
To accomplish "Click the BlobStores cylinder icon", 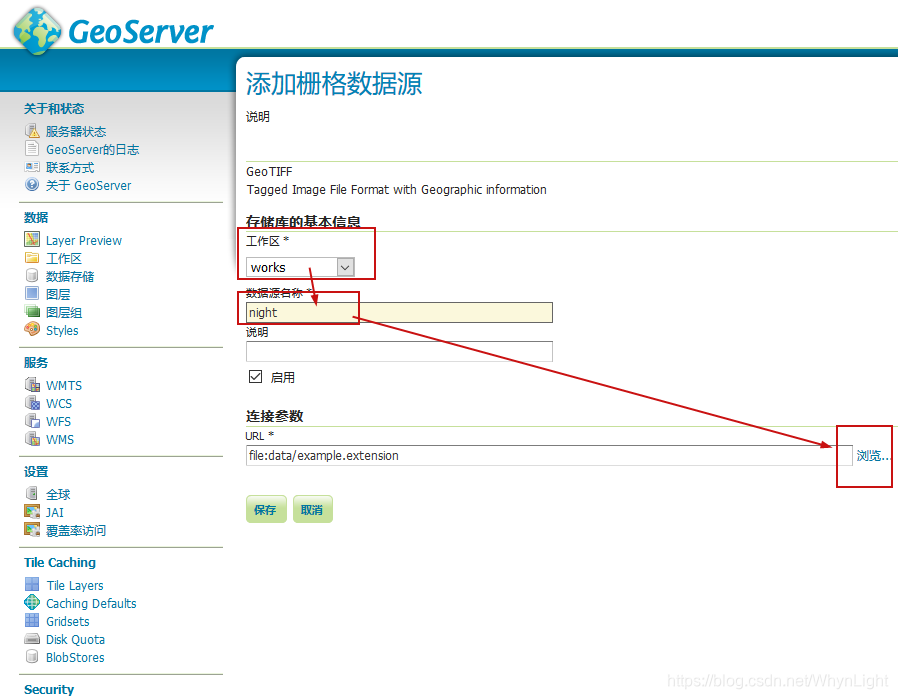I will tap(32, 657).
